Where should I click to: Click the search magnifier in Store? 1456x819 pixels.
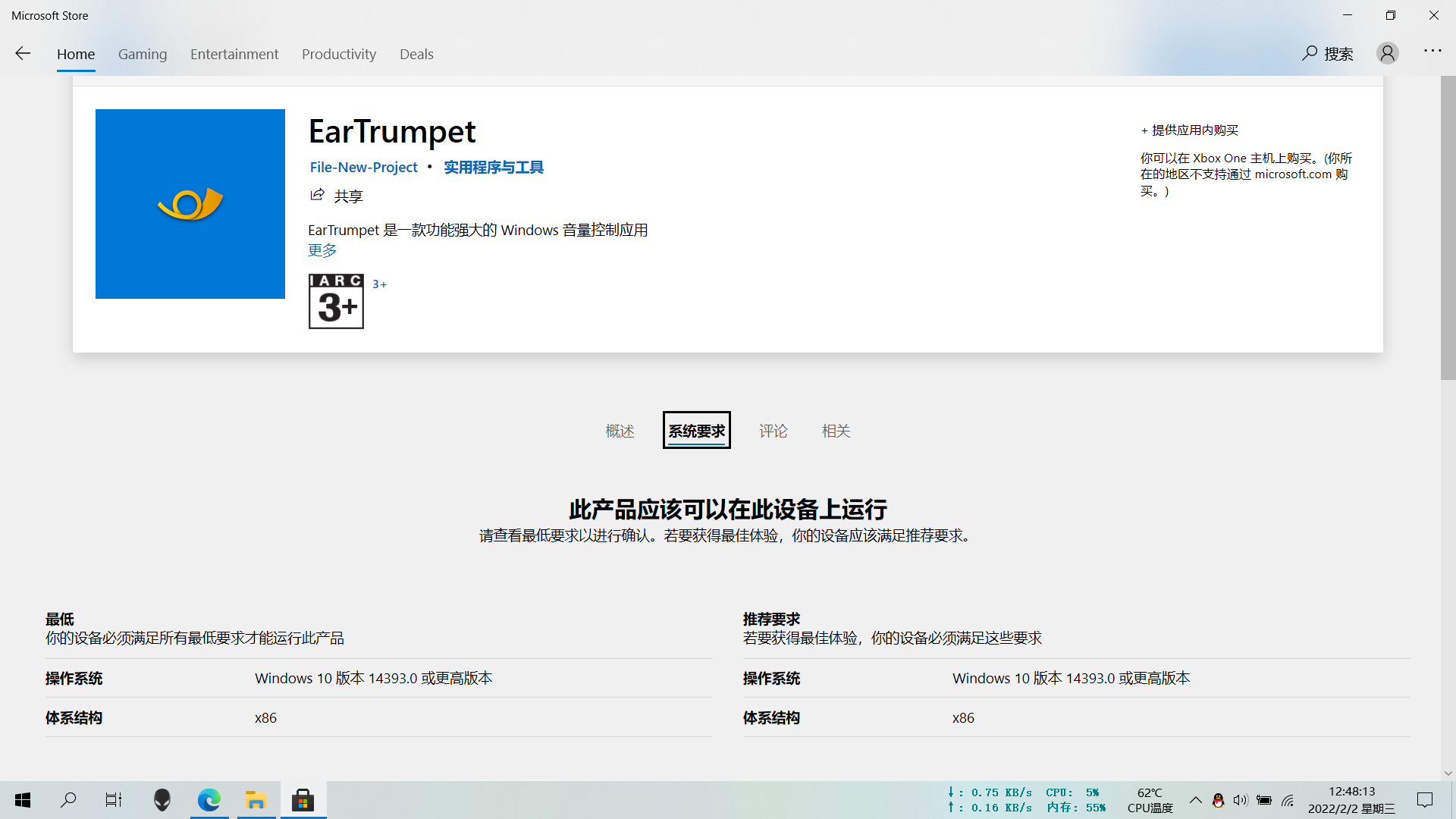tap(1310, 53)
